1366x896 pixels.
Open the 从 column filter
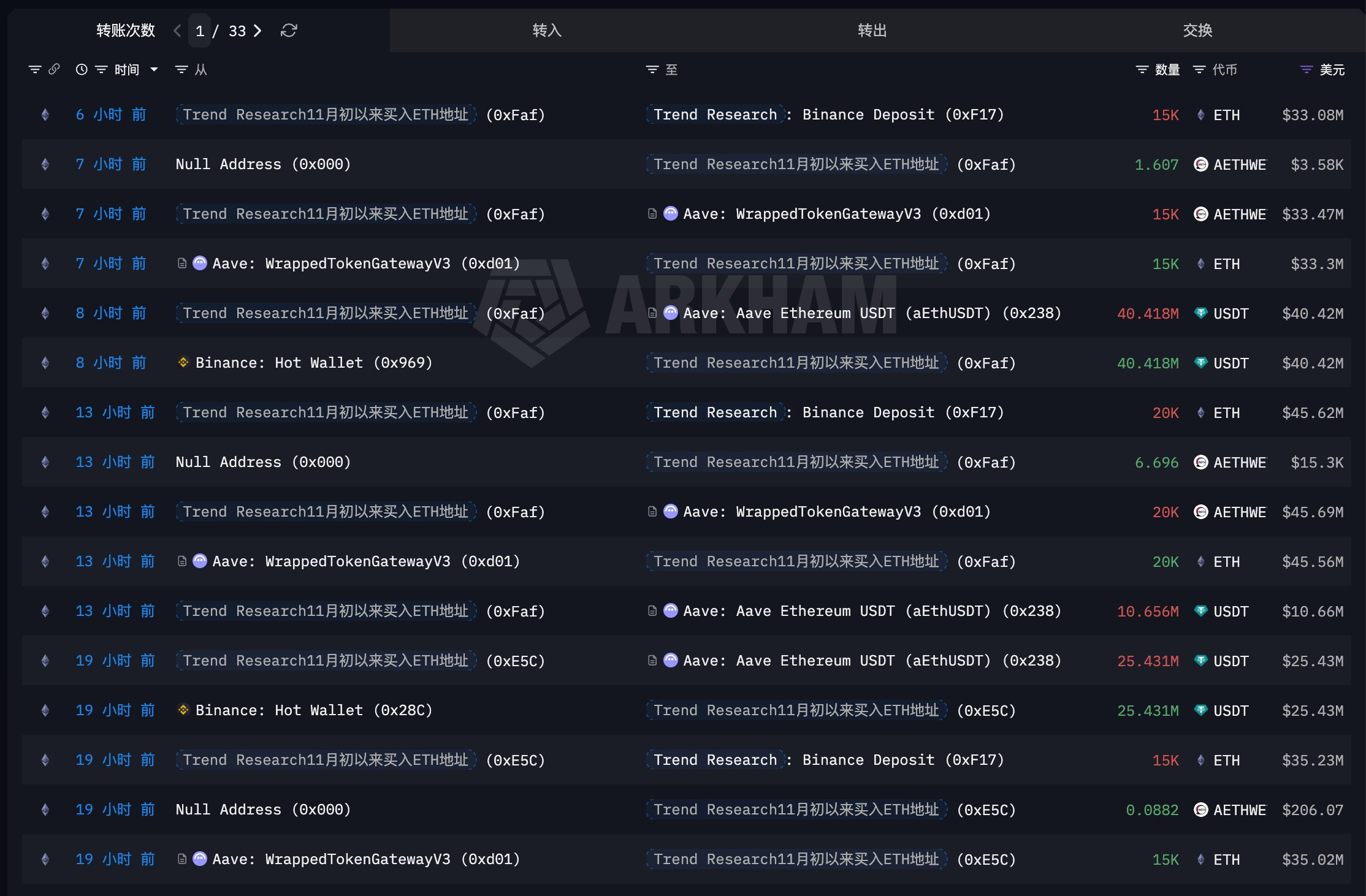point(181,70)
